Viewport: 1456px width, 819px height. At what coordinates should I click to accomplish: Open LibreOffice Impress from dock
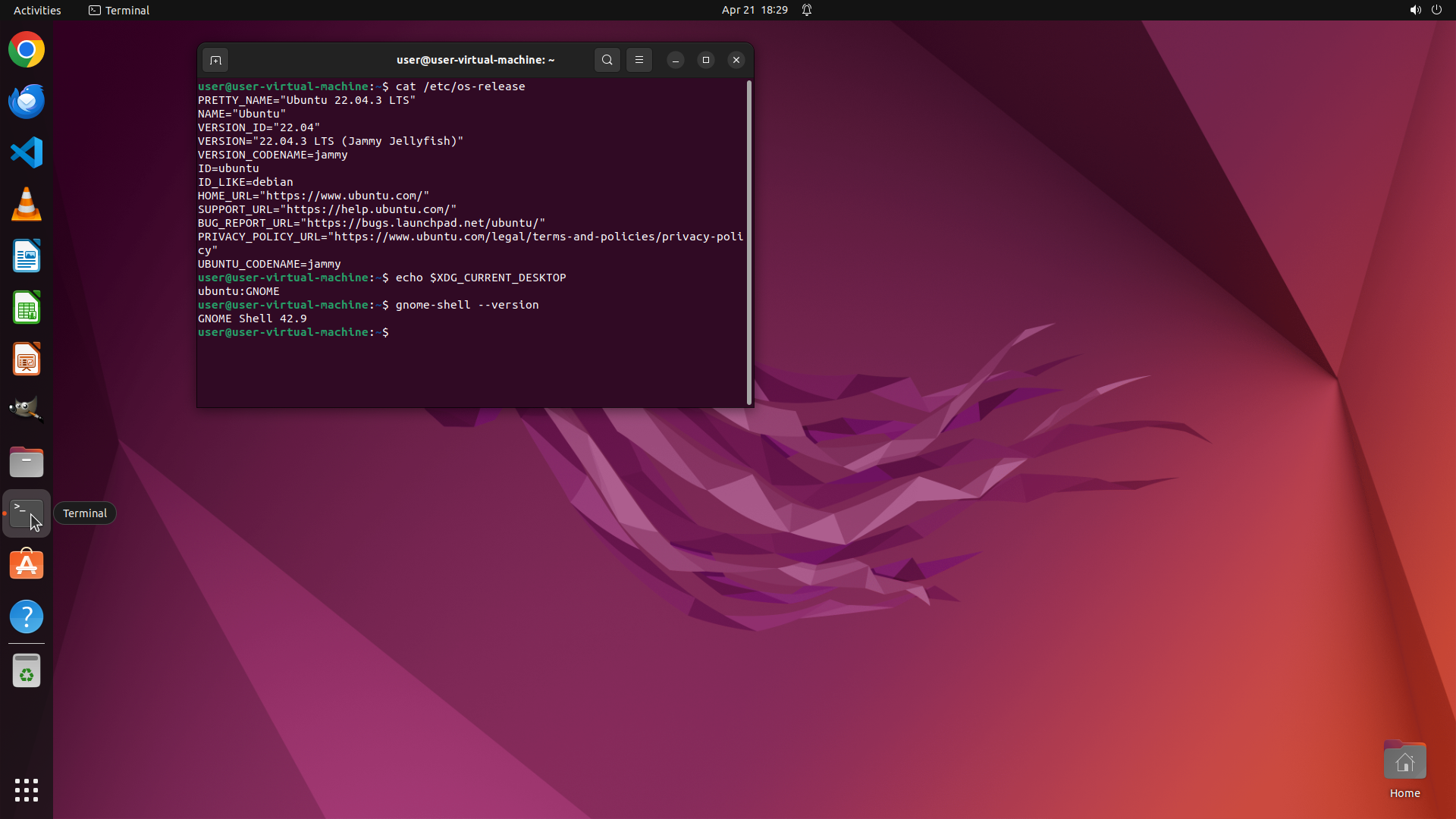click(27, 359)
